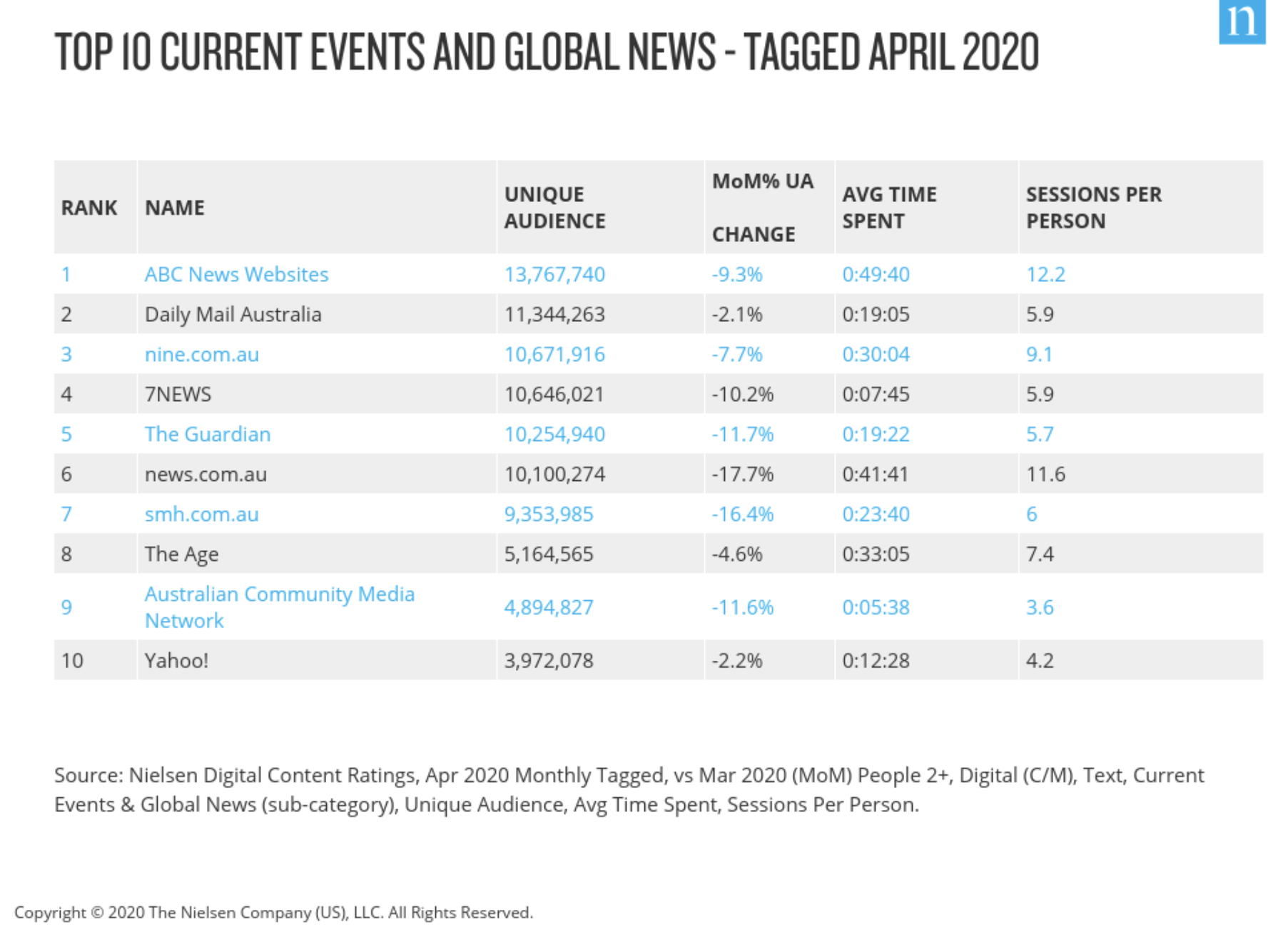The height and width of the screenshot is (932, 1288).
Task: Select the Yahoo! name cell
Action: click(x=176, y=661)
